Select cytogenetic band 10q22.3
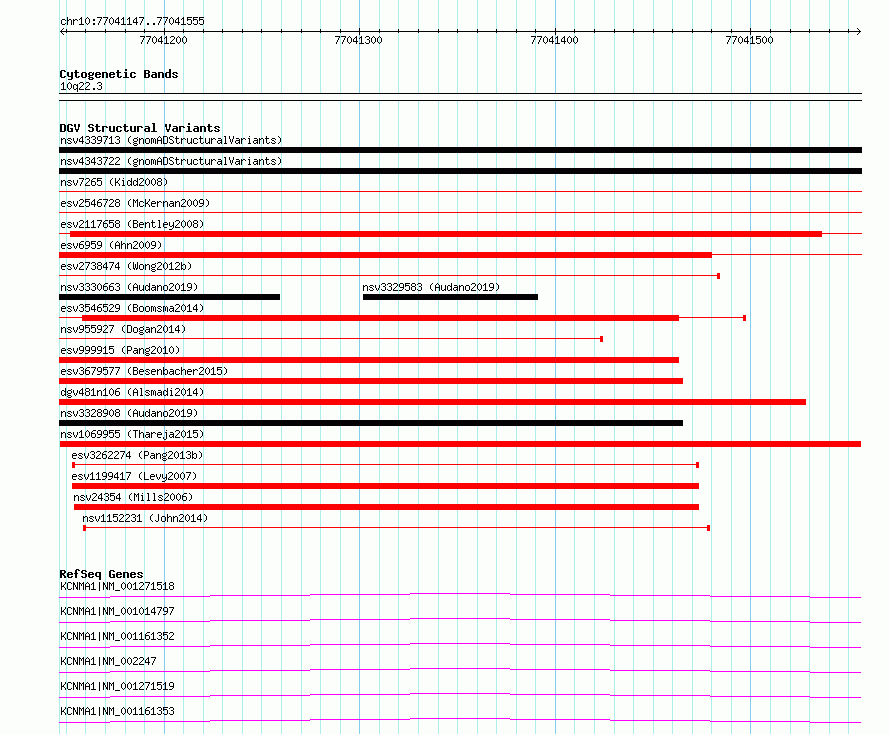The width and height of the screenshot is (890, 734). tap(81, 86)
